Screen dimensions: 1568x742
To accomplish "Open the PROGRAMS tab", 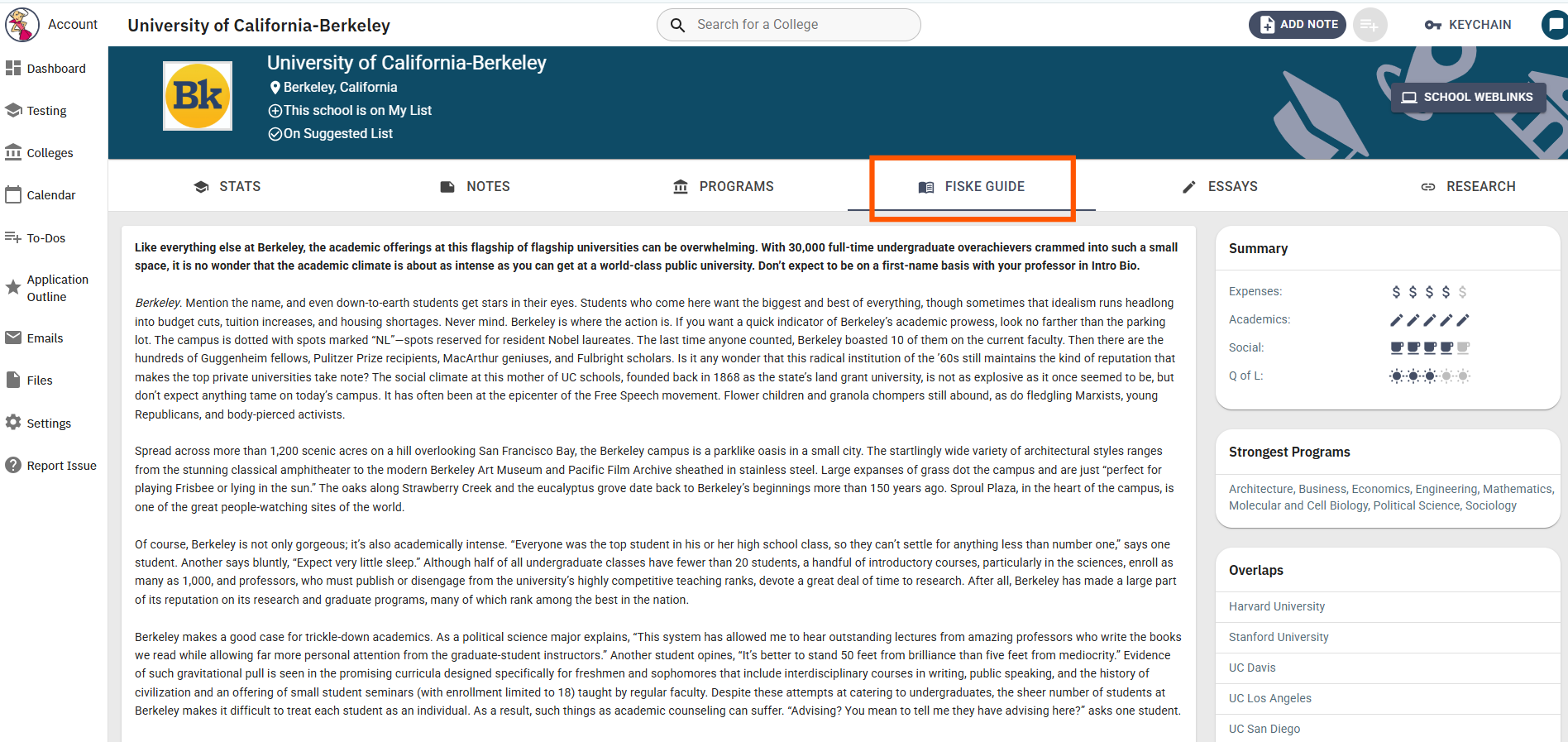I will [x=724, y=187].
